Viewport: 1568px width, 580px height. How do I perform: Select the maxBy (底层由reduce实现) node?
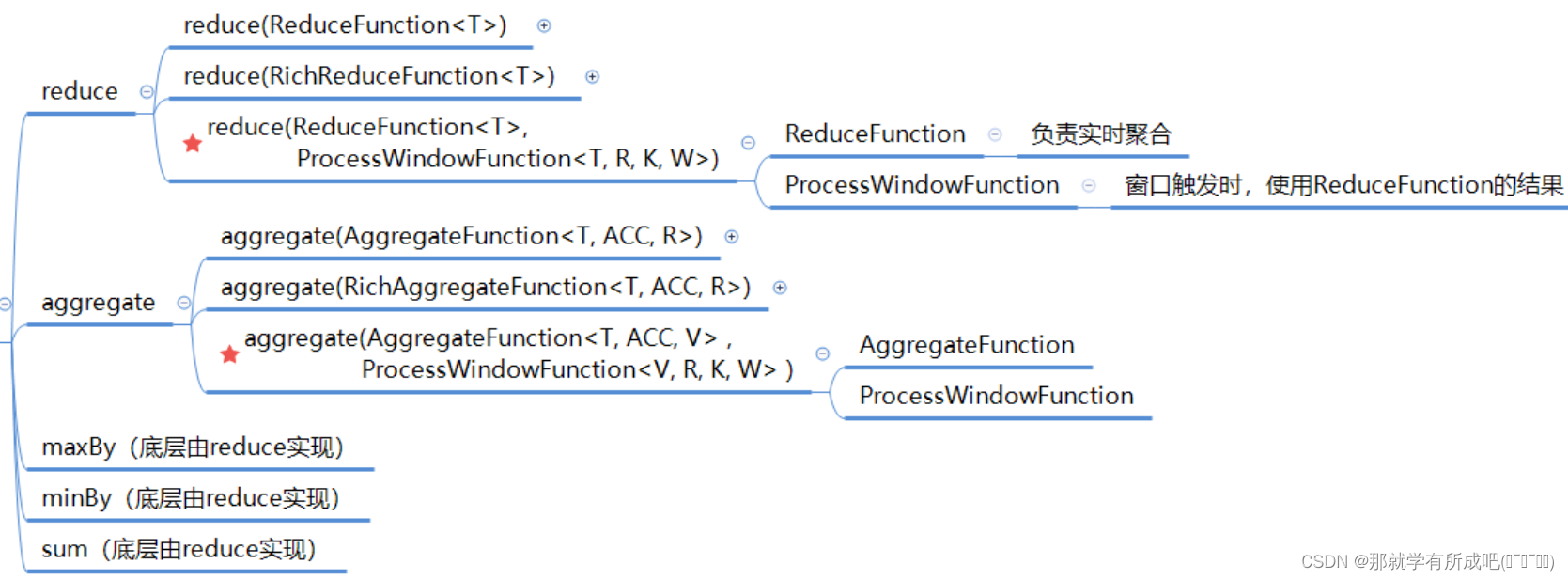click(193, 447)
